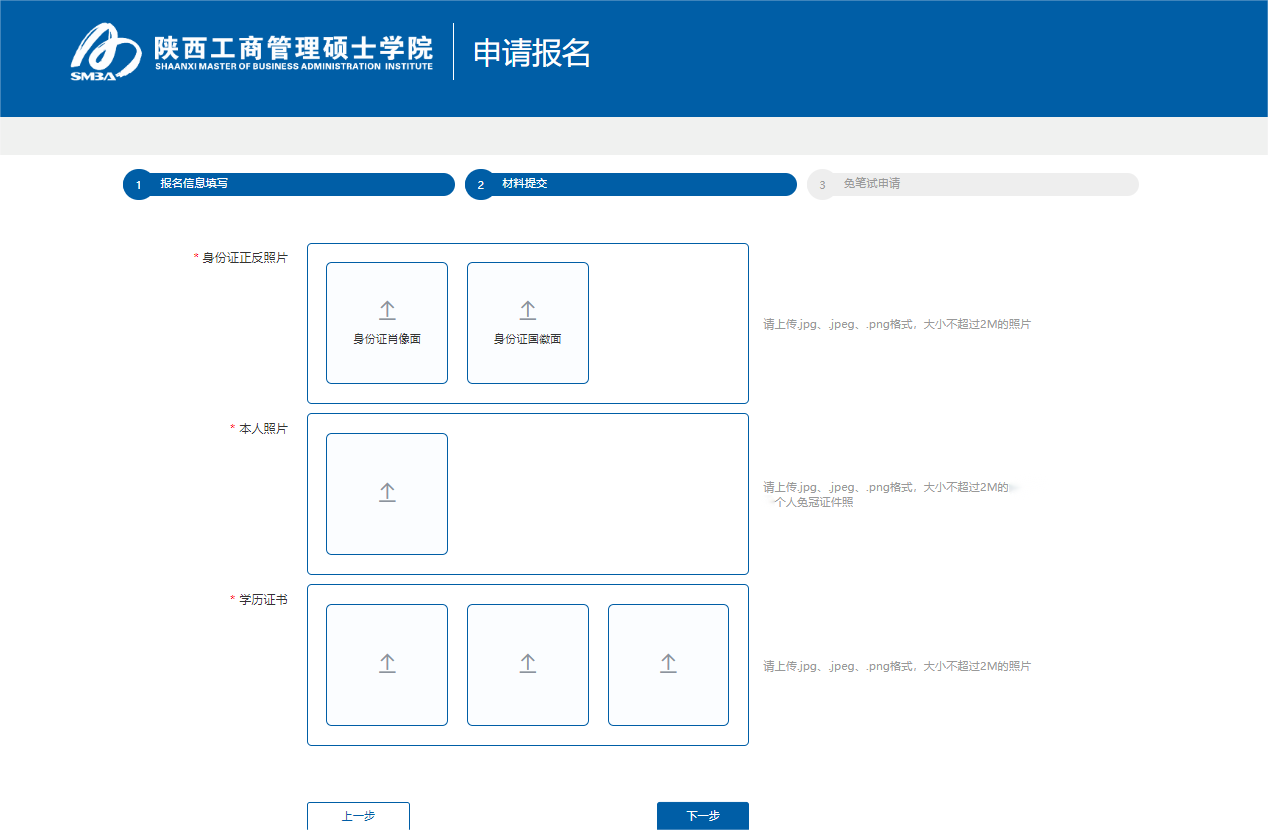The image size is (1268, 830).
Task: Upload the ID card national emblem side
Action: 527,322
